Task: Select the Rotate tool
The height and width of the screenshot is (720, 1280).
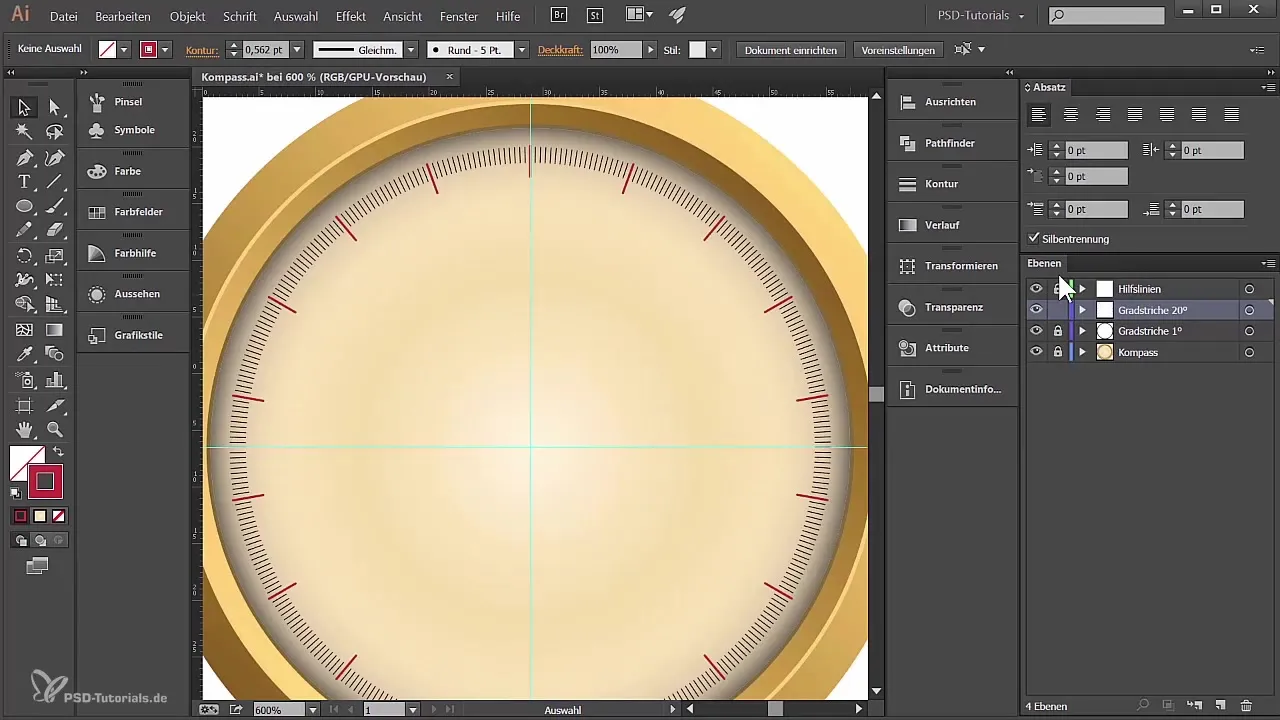Action: point(24,256)
